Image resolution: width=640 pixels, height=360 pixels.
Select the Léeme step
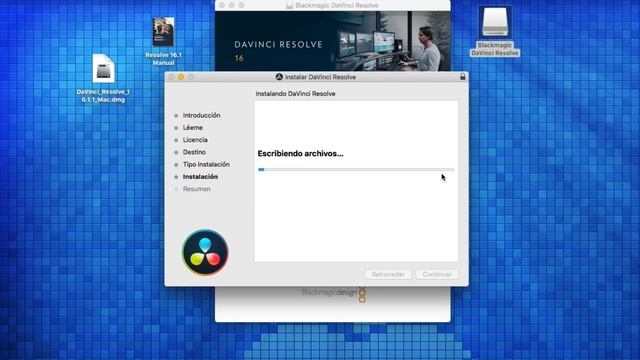193,128
